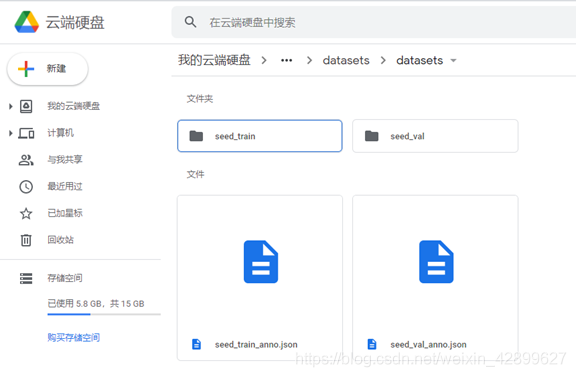Image resolution: width=576 pixels, height=377 pixels.
Task: Click the seed_train folder icon
Action: pos(196,136)
